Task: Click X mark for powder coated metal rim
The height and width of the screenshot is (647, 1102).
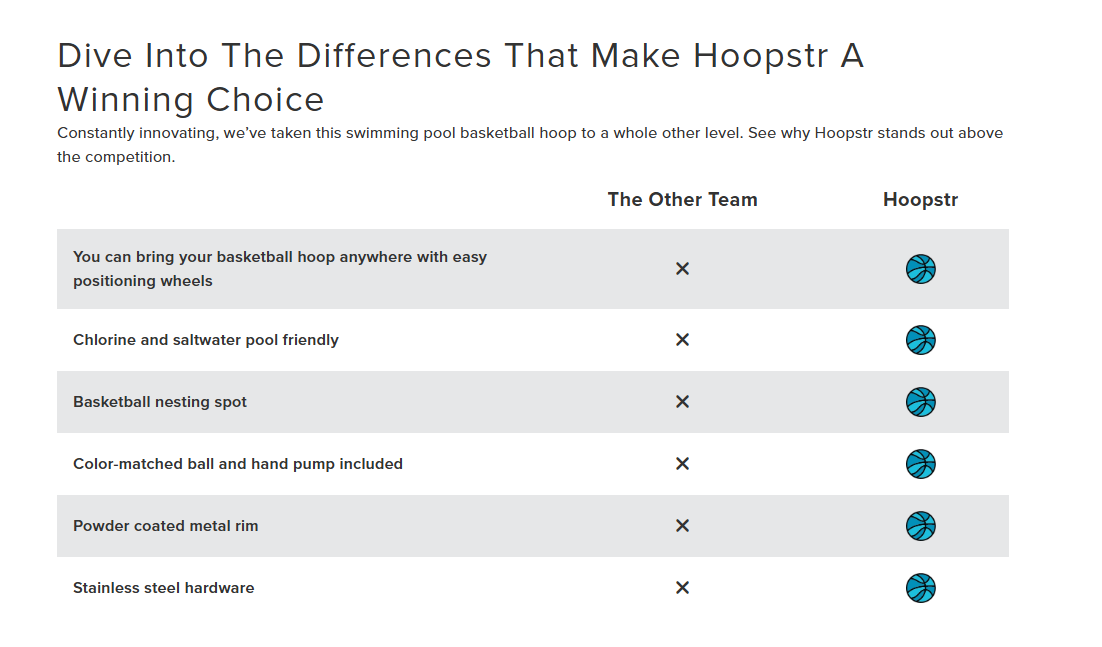Action: click(682, 526)
